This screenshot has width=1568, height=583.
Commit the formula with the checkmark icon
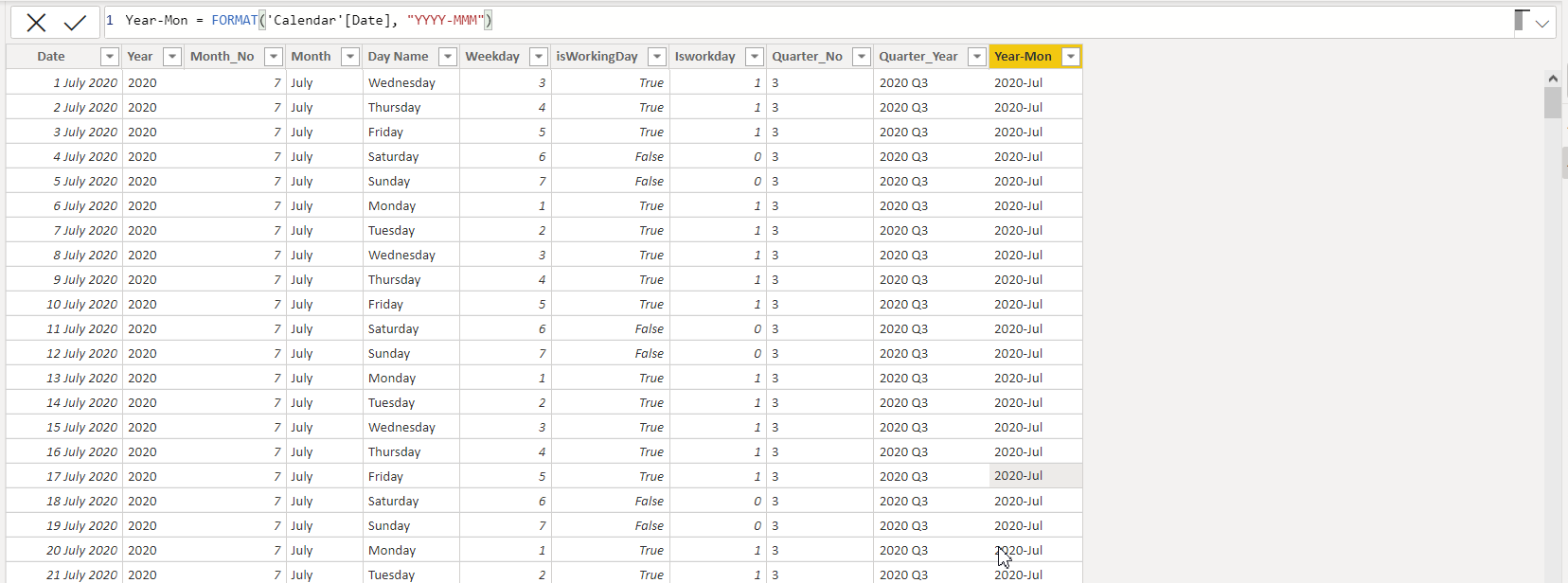point(75,22)
